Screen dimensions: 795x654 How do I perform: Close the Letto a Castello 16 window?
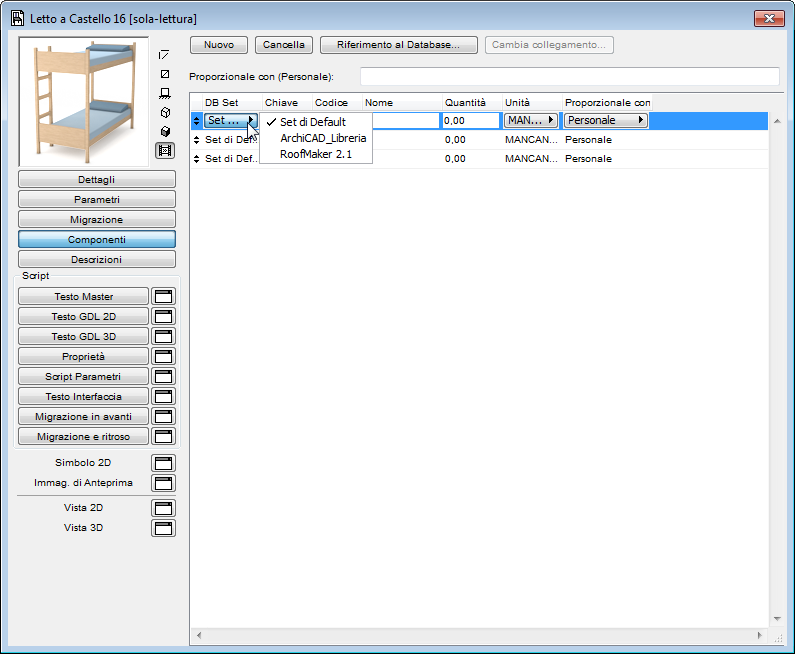[769, 19]
